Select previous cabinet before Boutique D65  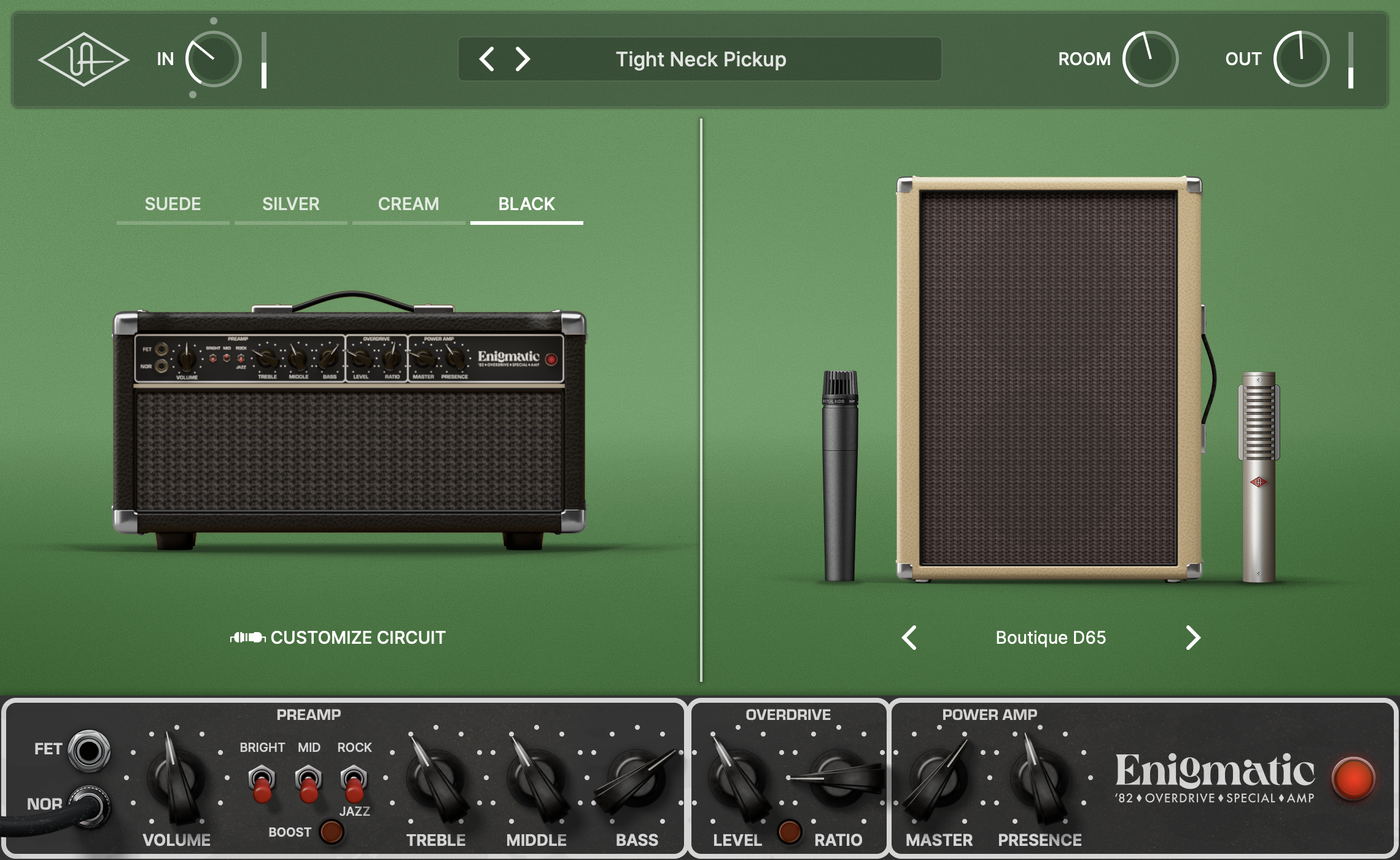pos(909,638)
